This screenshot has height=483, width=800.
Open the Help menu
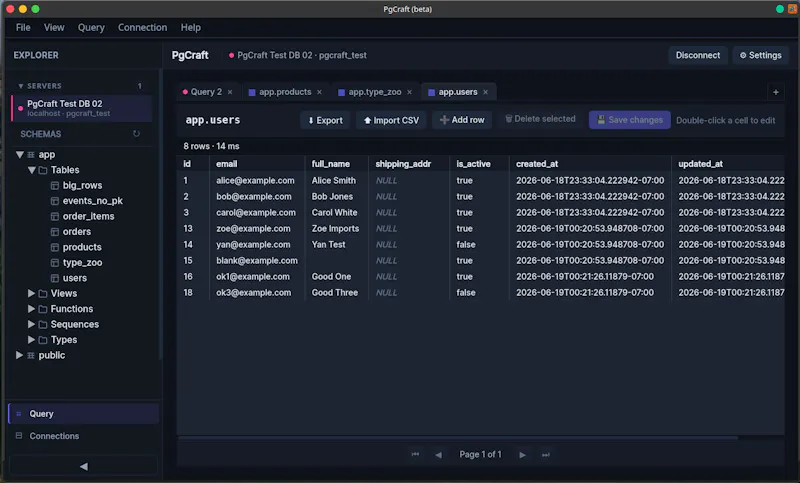(190, 28)
